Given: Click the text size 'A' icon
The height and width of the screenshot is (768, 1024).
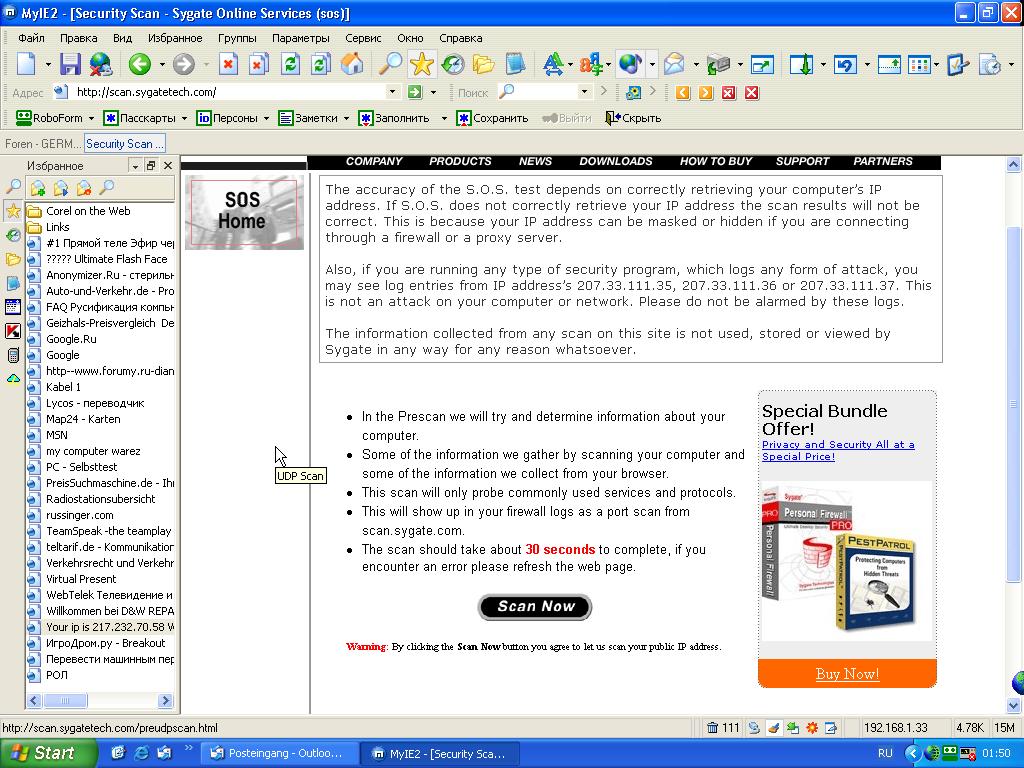Looking at the screenshot, I should (x=552, y=64).
